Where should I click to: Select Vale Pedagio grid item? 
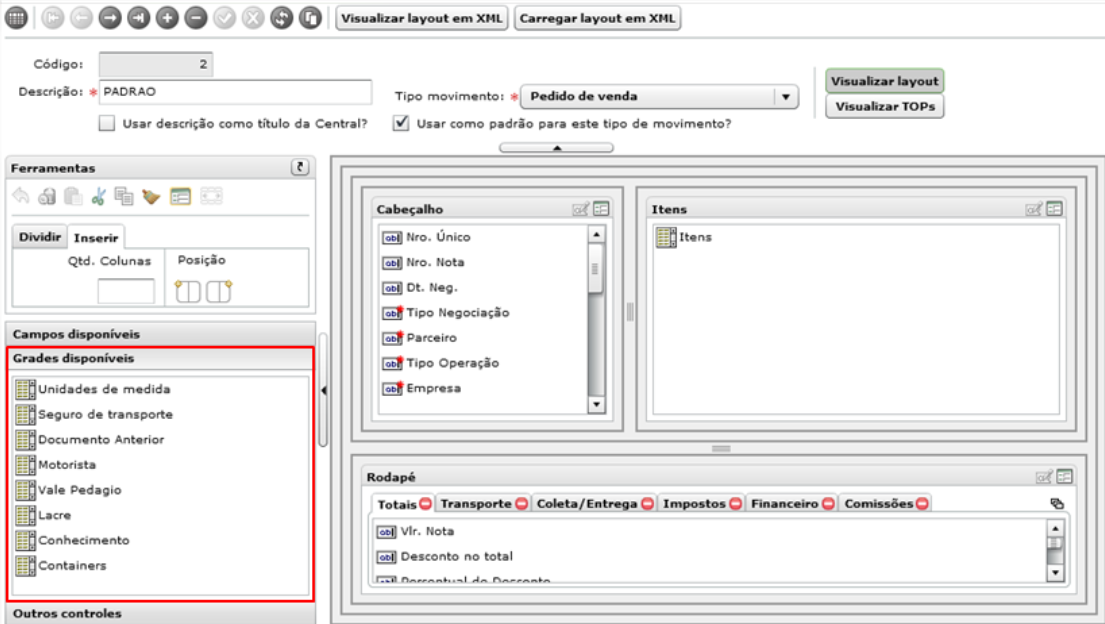(x=68, y=490)
